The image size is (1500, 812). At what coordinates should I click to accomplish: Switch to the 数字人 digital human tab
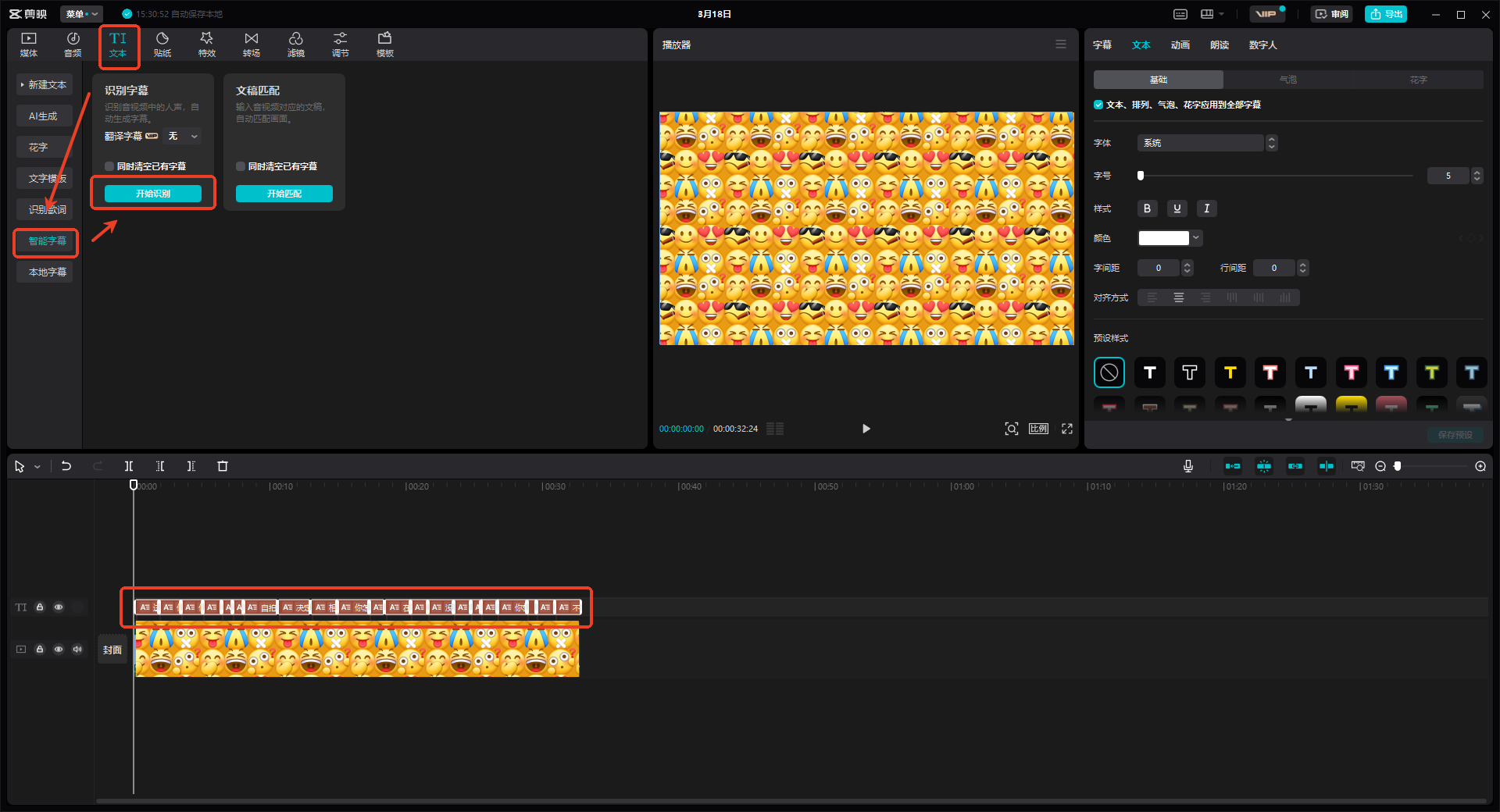tap(1263, 45)
